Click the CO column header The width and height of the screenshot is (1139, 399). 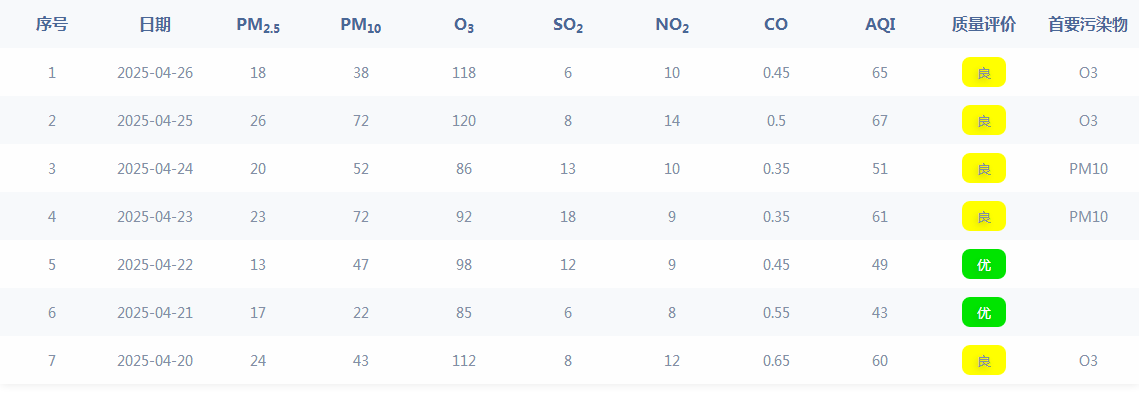[776, 24]
